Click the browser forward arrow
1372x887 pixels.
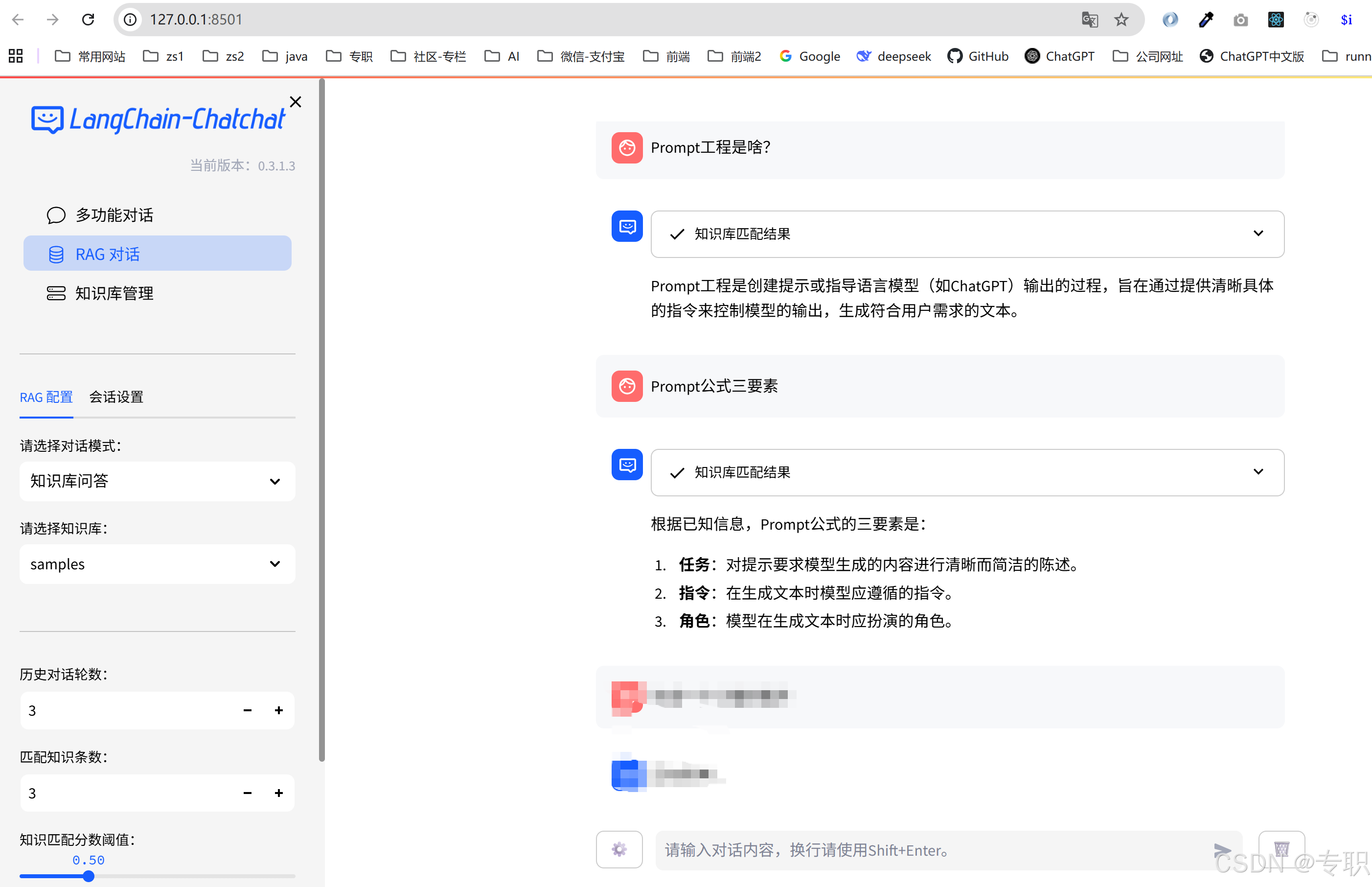53,20
